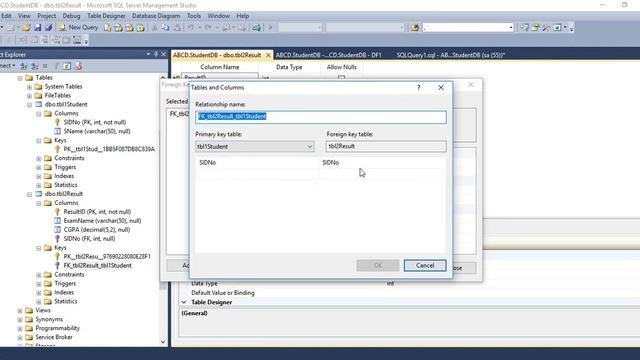640x360 pixels.
Task: Expand the System Tables folder
Action: pos(29,87)
